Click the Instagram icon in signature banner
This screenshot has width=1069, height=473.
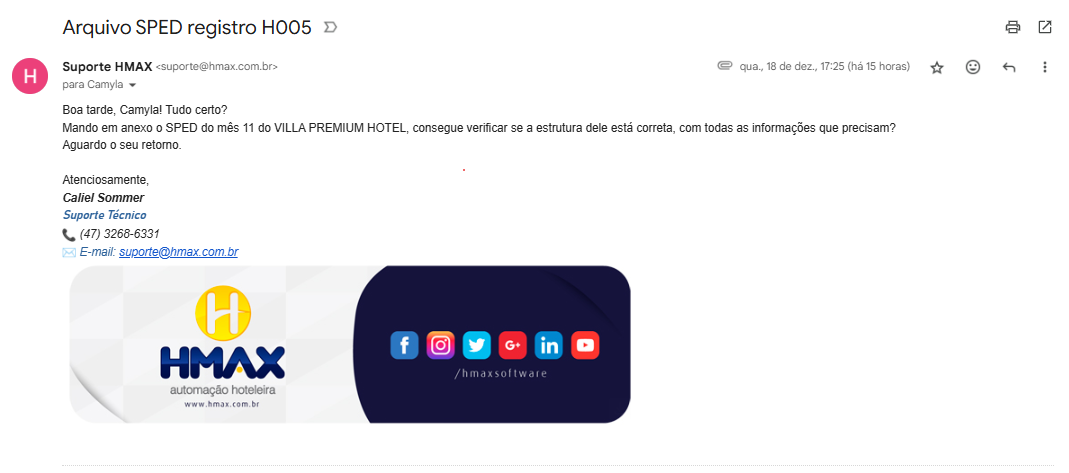(440, 346)
